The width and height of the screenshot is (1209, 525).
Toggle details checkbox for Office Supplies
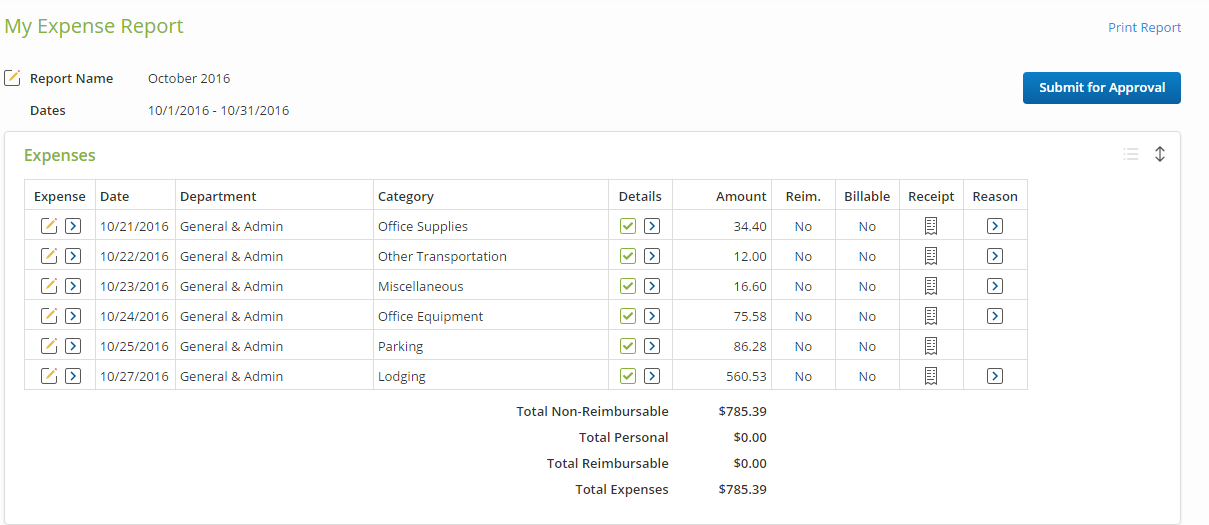(628, 226)
